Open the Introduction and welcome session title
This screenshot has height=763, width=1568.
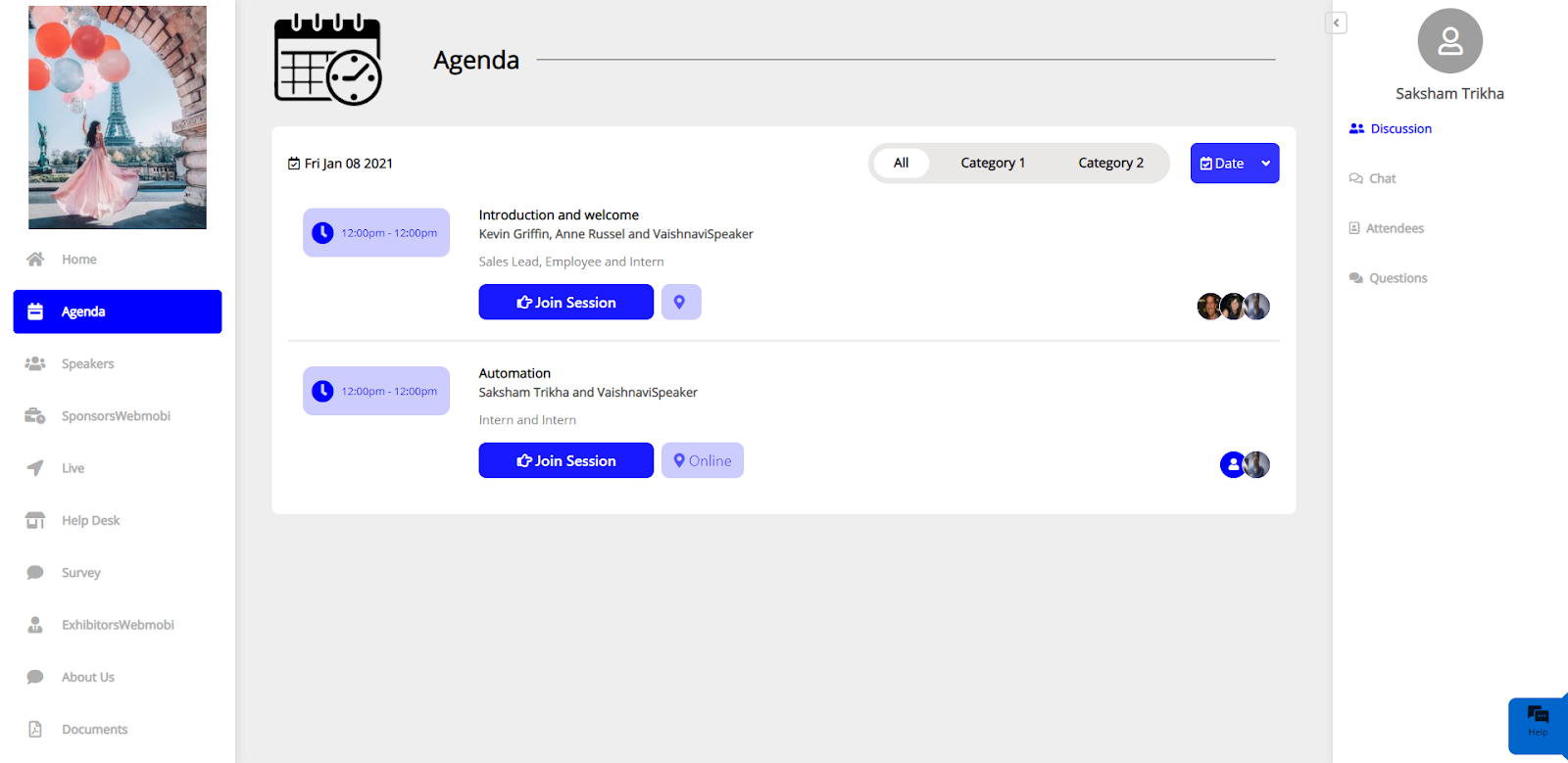(559, 215)
